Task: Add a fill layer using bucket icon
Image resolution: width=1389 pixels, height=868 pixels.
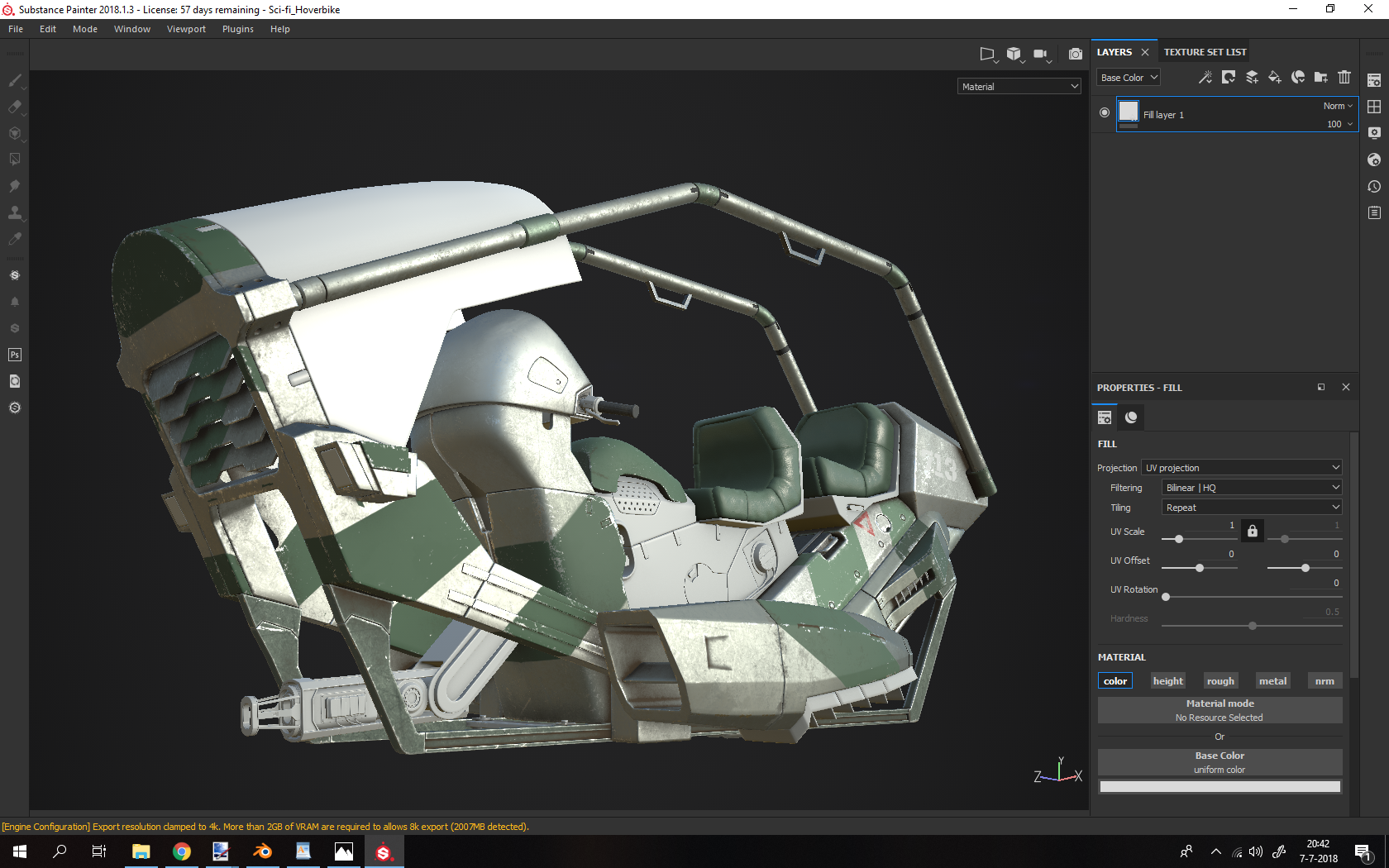Action: (x=1274, y=77)
